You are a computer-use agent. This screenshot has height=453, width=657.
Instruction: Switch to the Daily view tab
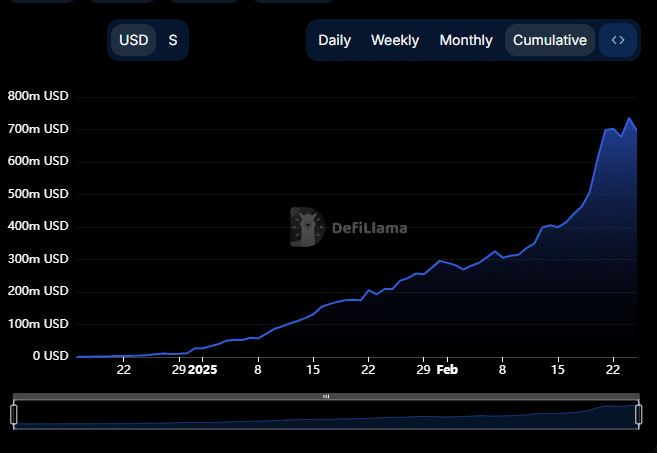click(334, 40)
